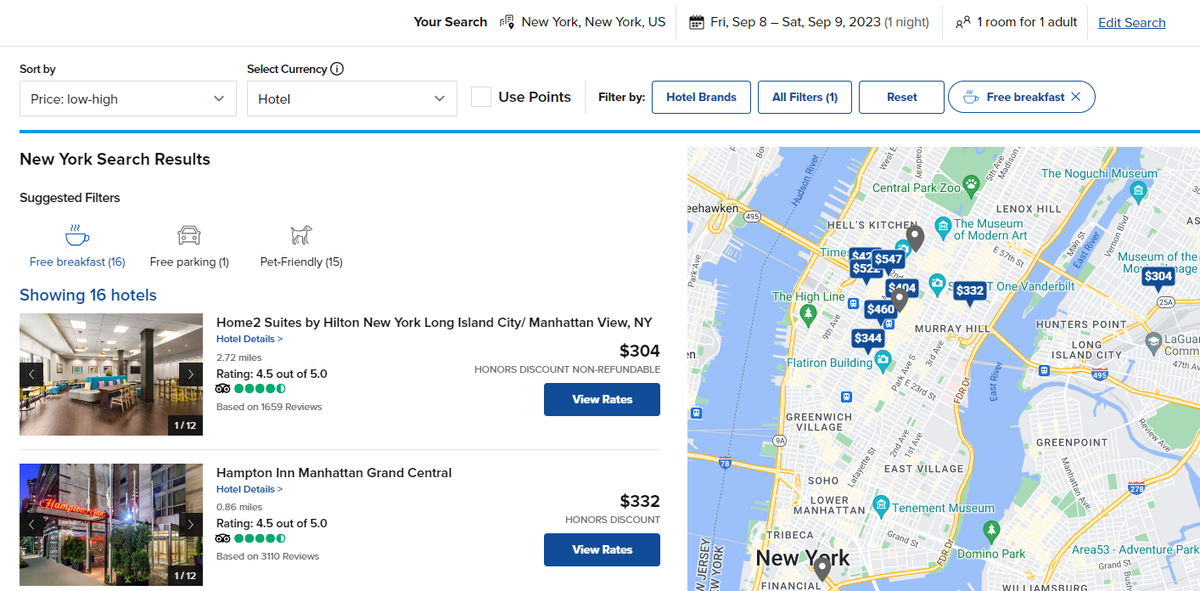1200x591 pixels.
Task: Show previous Hampton Inn photo using left arrow
Action: 31,523
